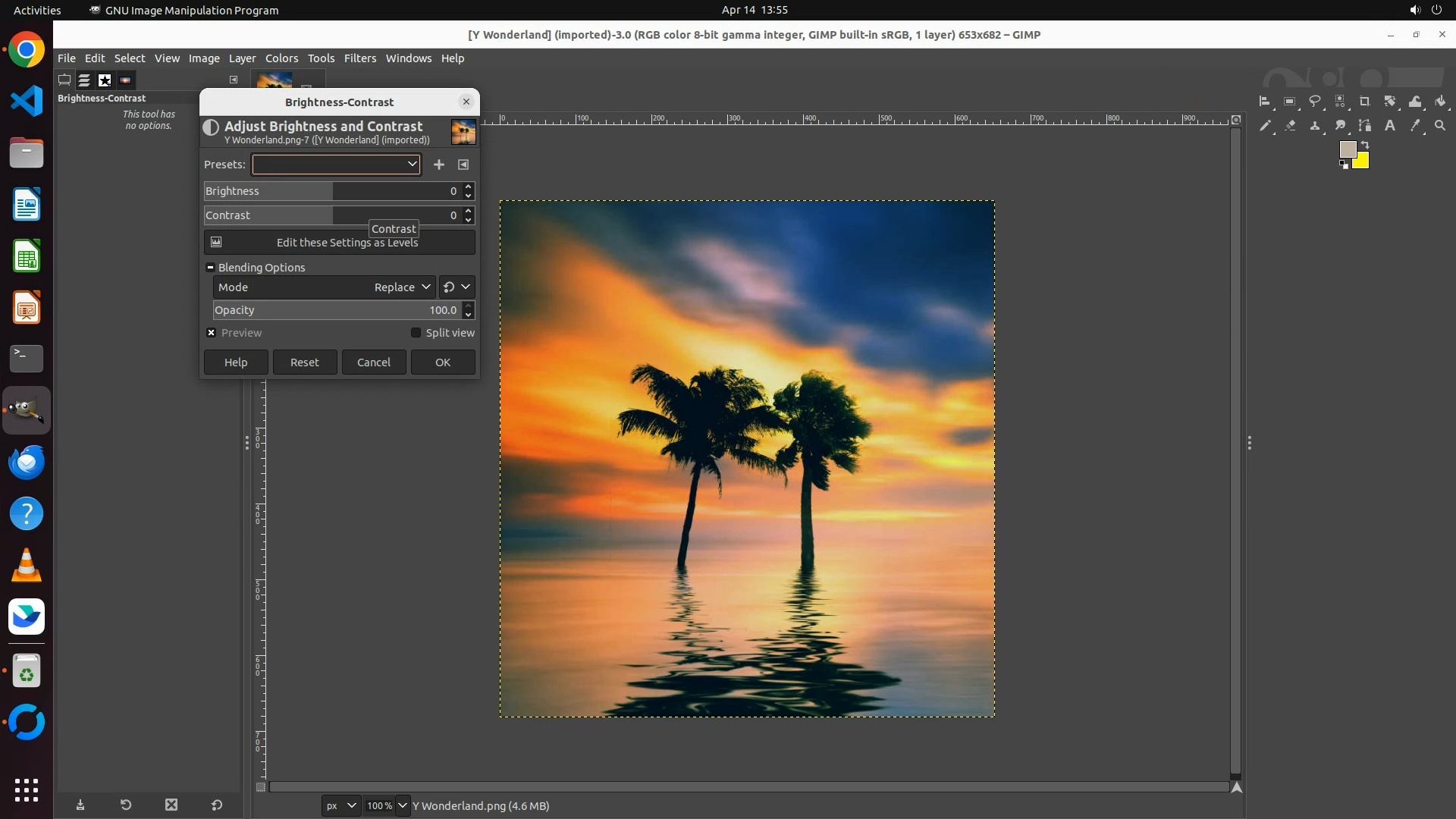This screenshot has width=1456, height=819.
Task: Collapse the Blending Options section
Action: pyautogui.click(x=210, y=268)
